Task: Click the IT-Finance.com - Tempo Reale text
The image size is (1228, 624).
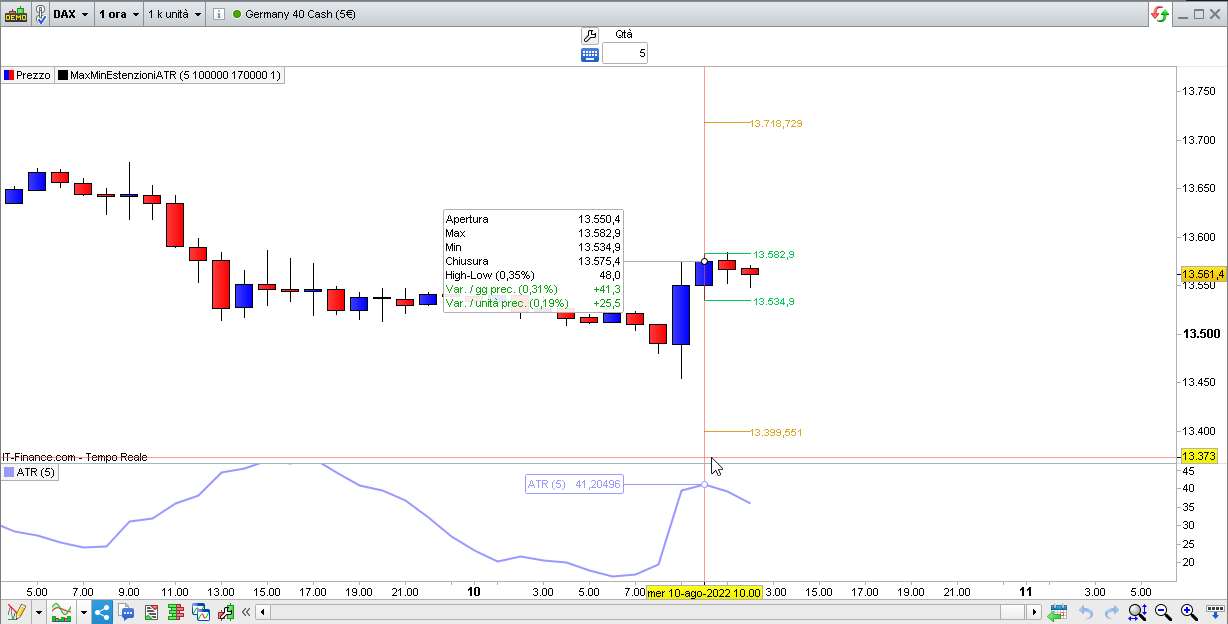Action: click(74, 457)
